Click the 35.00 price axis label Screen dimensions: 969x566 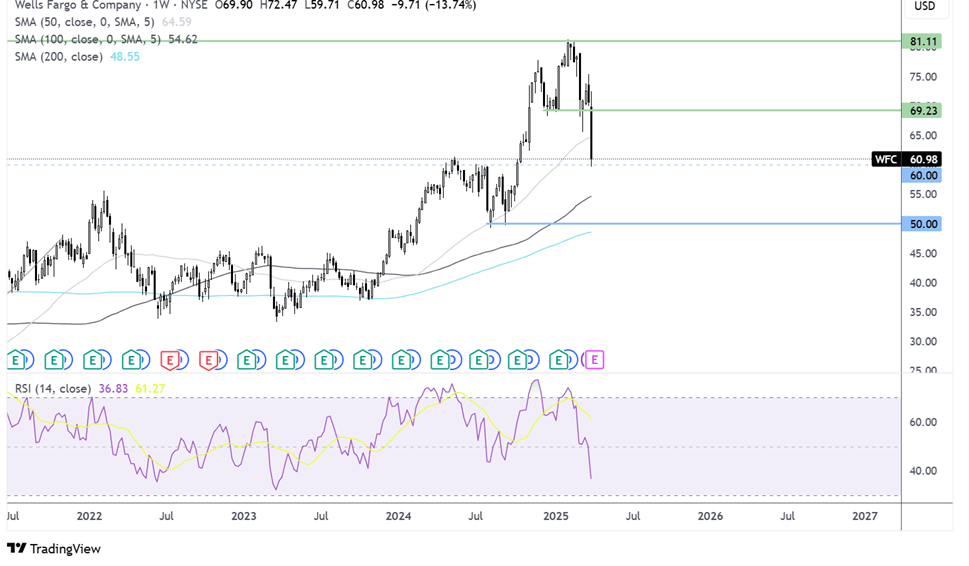point(923,313)
